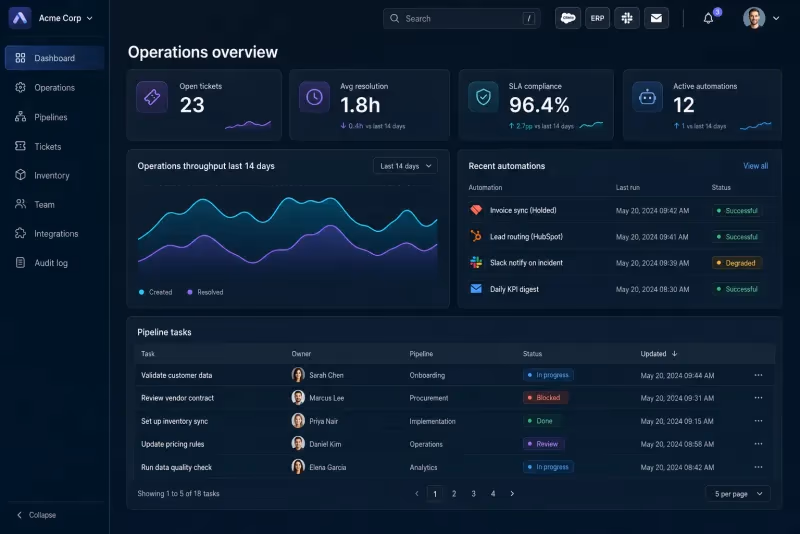Image resolution: width=800 pixels, height=534 pixels.
Task: Click the Search input field
Action: coord(461,18)
